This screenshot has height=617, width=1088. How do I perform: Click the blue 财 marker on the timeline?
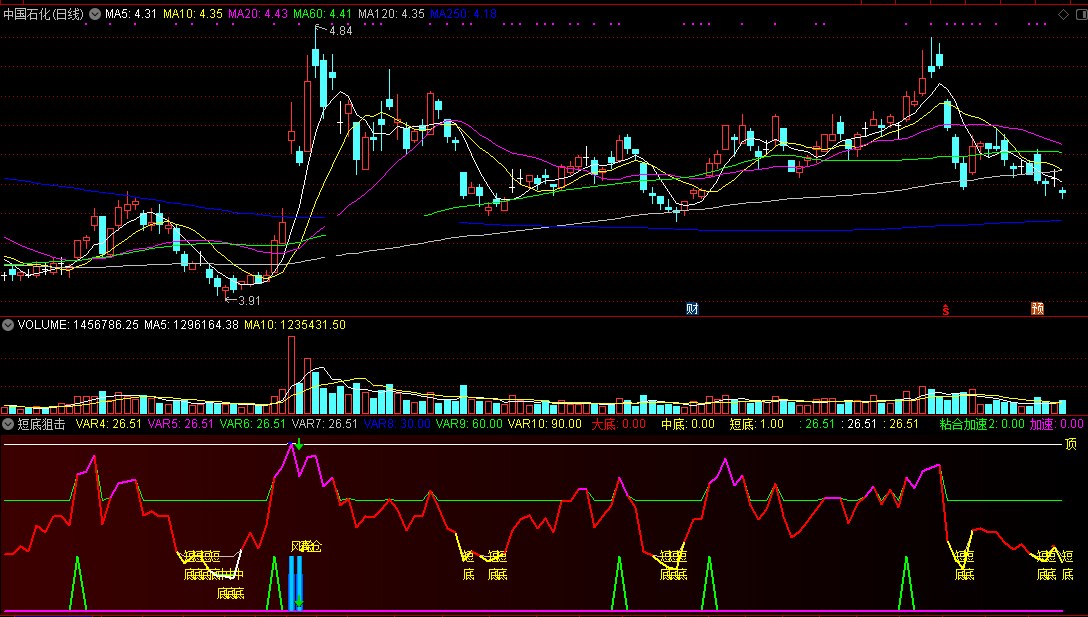692,309
